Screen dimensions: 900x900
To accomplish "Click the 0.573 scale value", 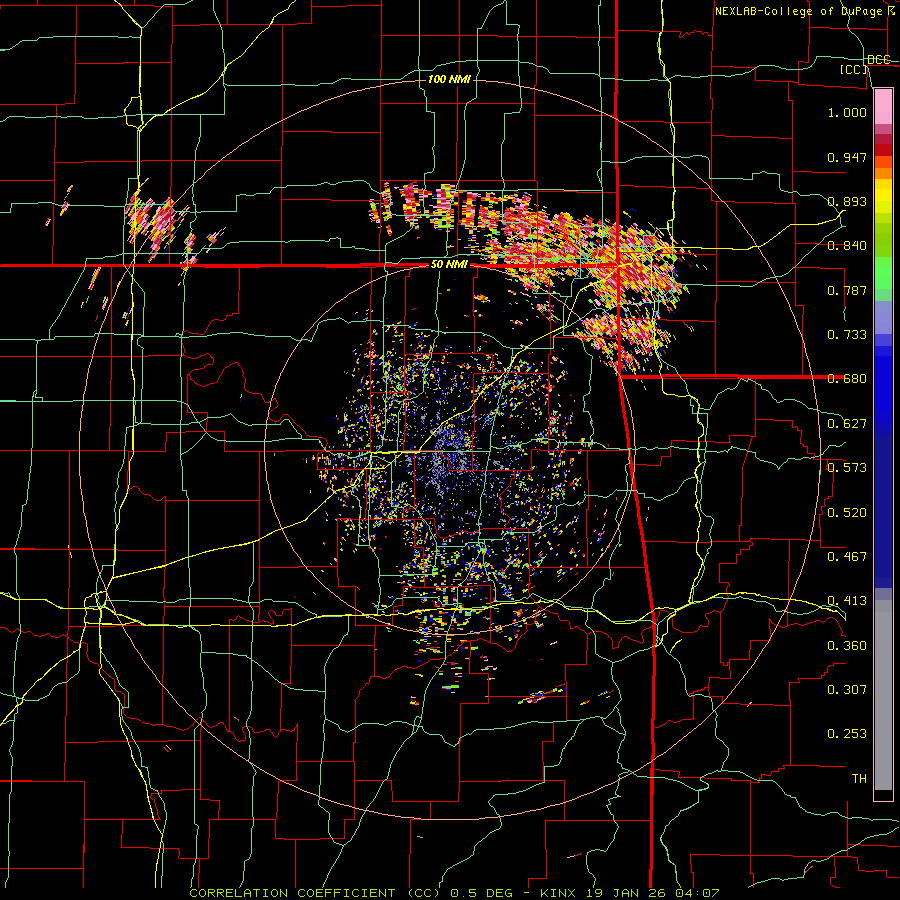I will point(847,468).
